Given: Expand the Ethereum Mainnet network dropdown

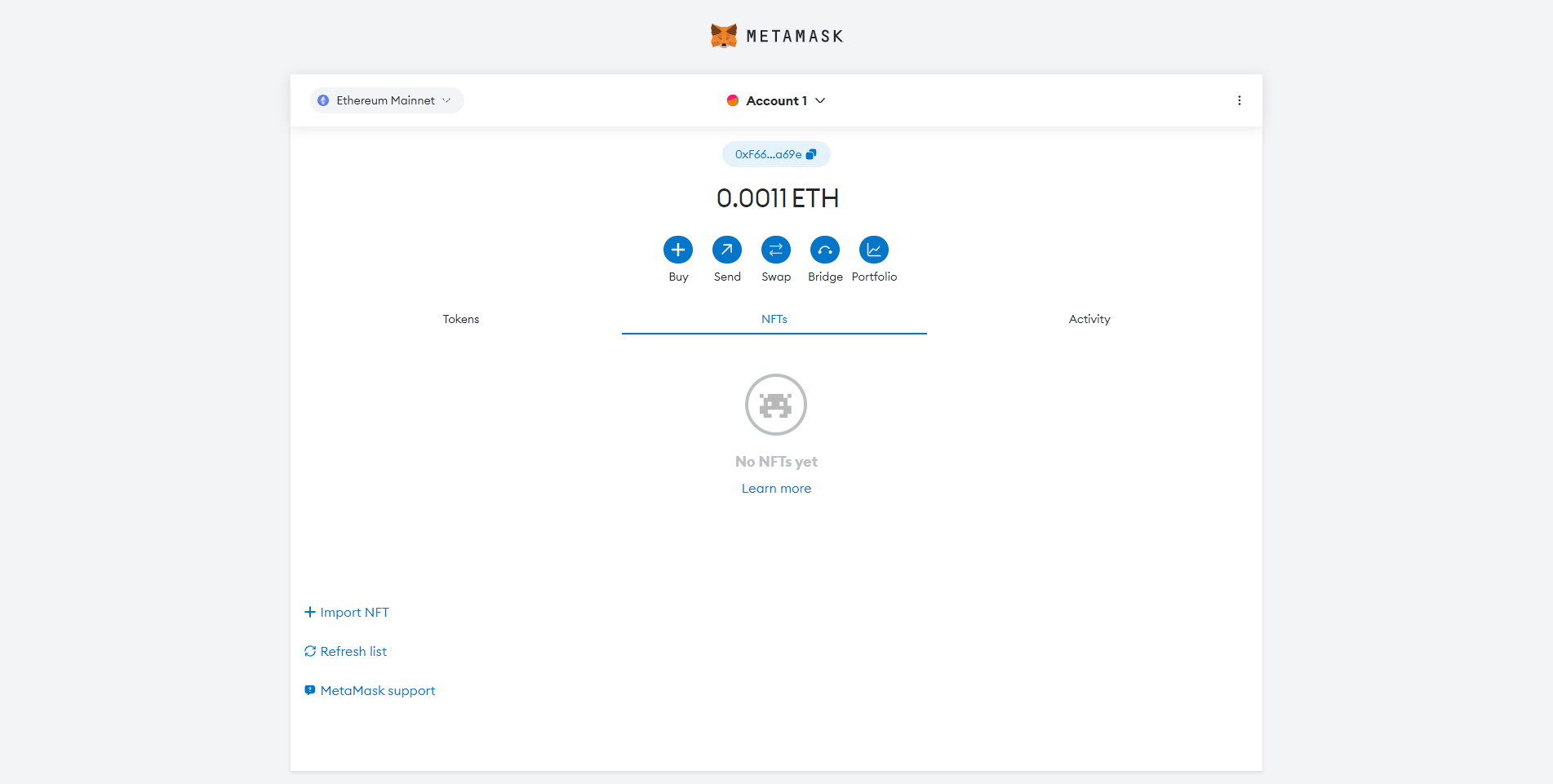Looking at the screenshot, I should (x=387, y=100).
